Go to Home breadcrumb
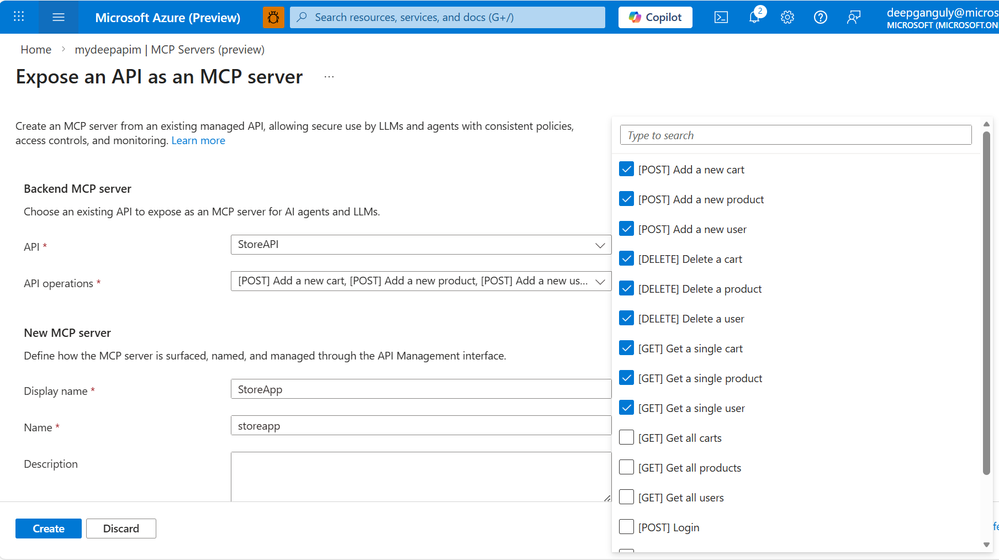Image resolution: width=999 pixels, height=560 pixels. 36,49
